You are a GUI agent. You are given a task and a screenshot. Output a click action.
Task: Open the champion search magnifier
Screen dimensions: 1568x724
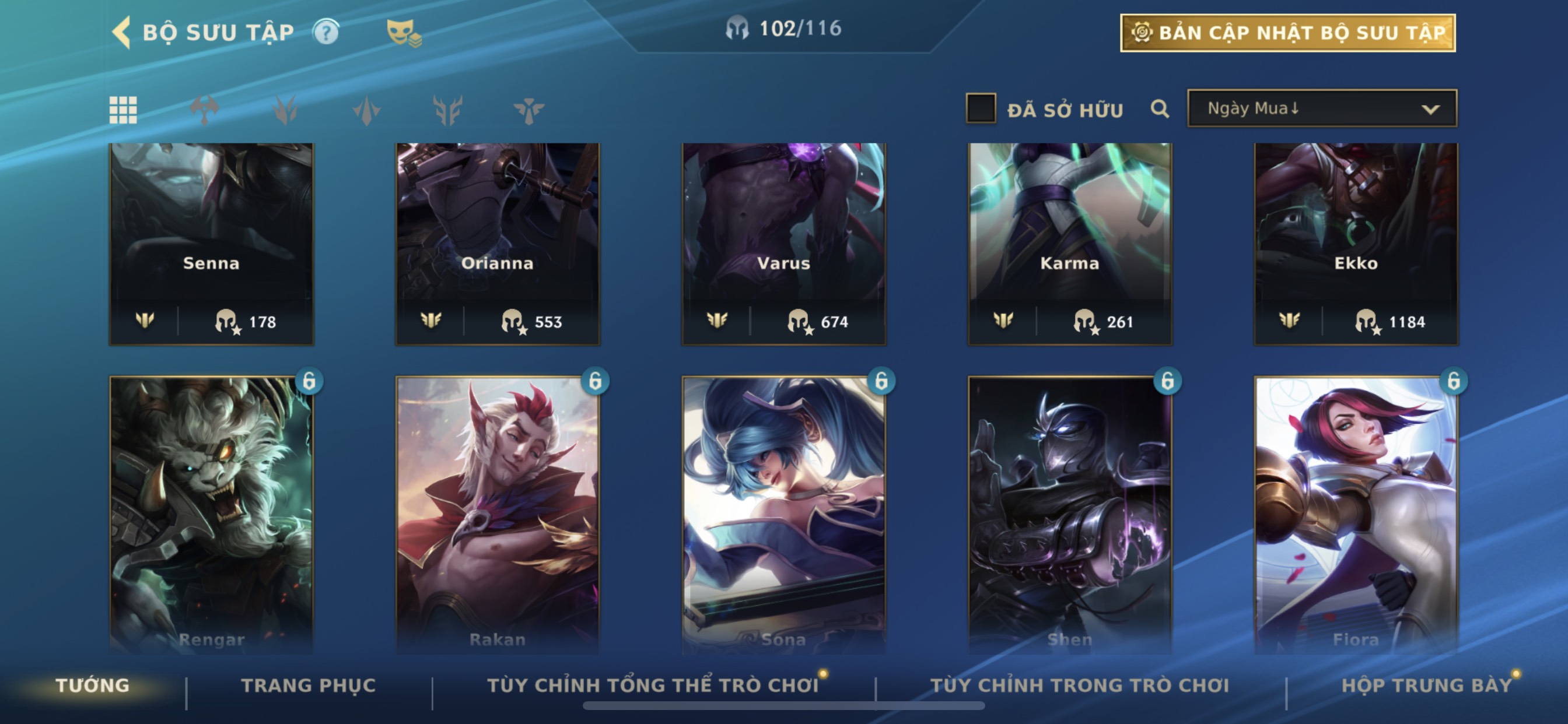(x=1160, y=109)
